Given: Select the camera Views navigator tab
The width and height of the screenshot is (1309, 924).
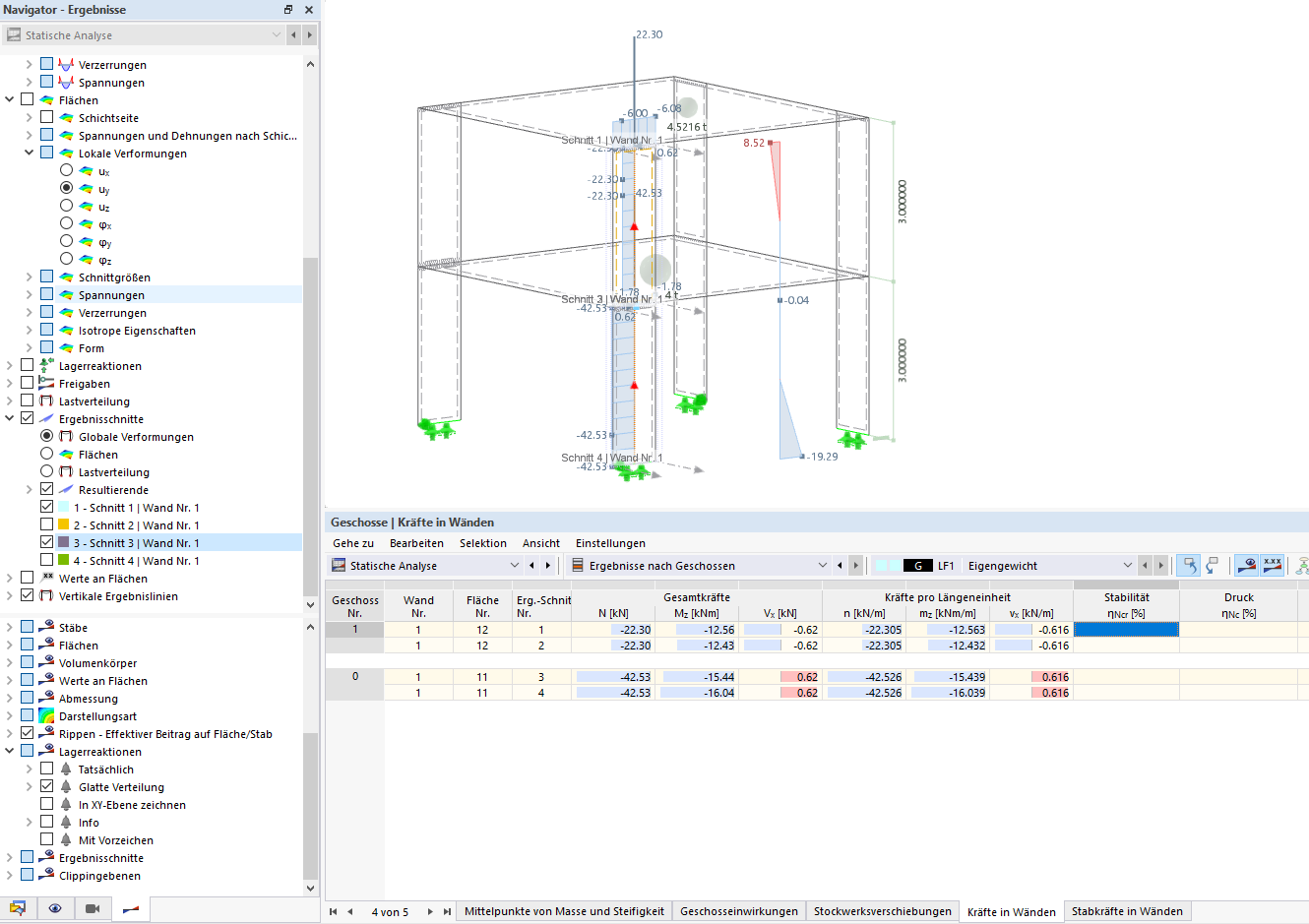Looking at the screenshot, I should click(x=91, y=908).
